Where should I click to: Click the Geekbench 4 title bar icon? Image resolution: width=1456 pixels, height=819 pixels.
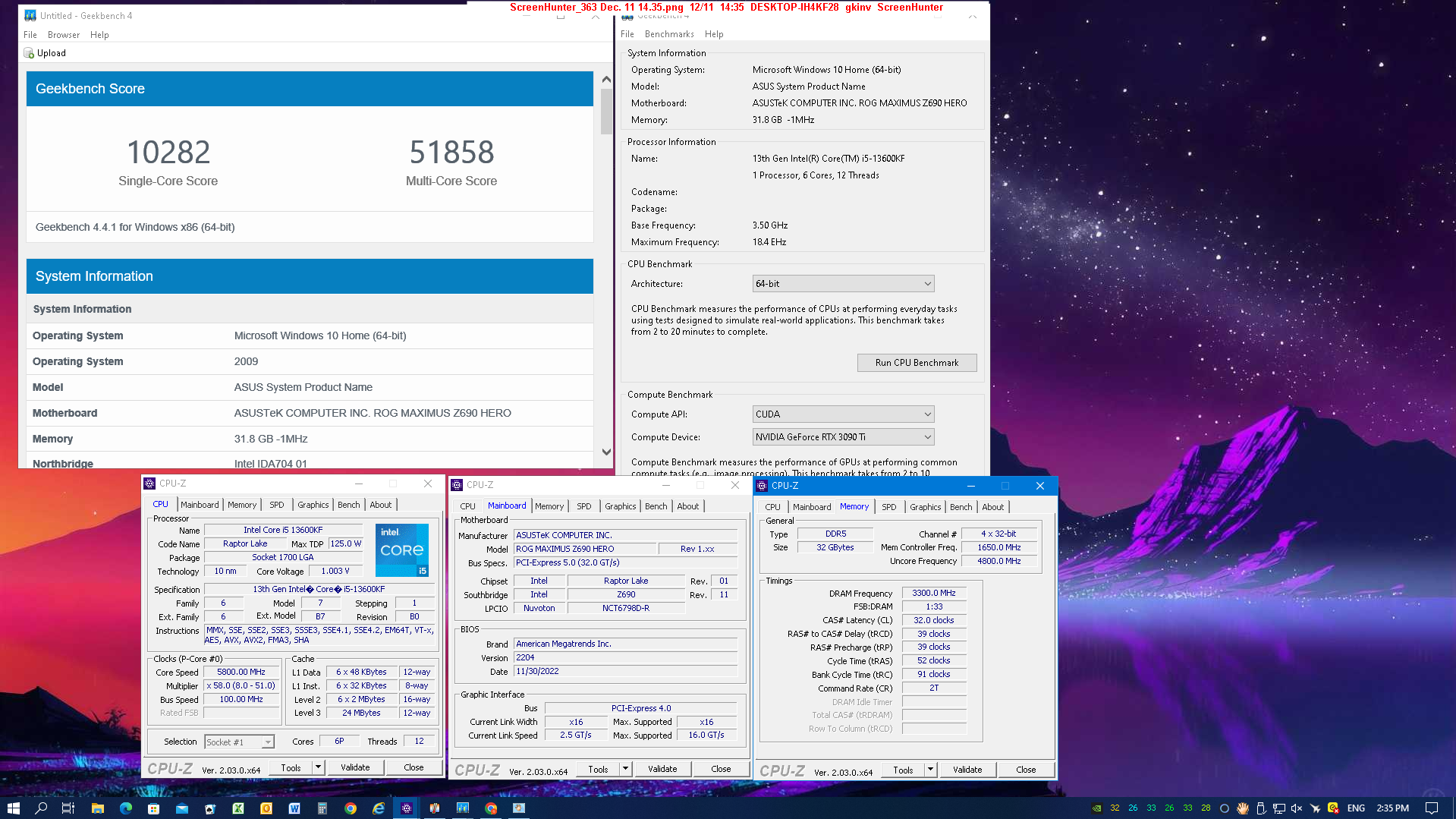click(30, 15)
